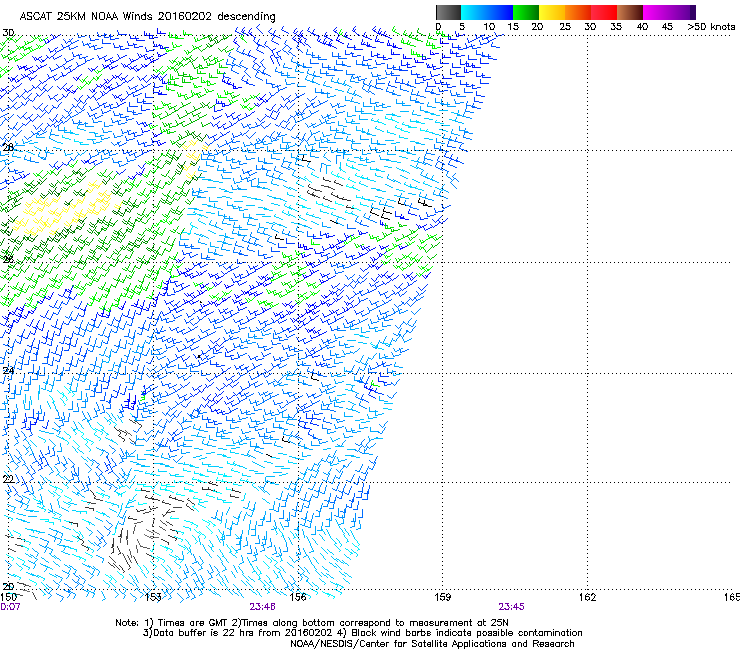Click latitude label '20' on left axis
Screen dimensions: 740x650
click(8, 586)
